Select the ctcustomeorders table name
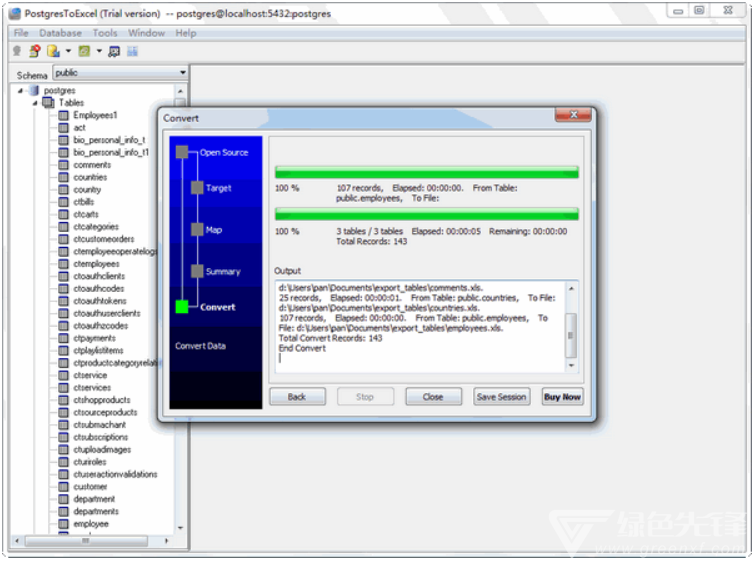Viewport: 756px width, 563px height. coord(104,239)
